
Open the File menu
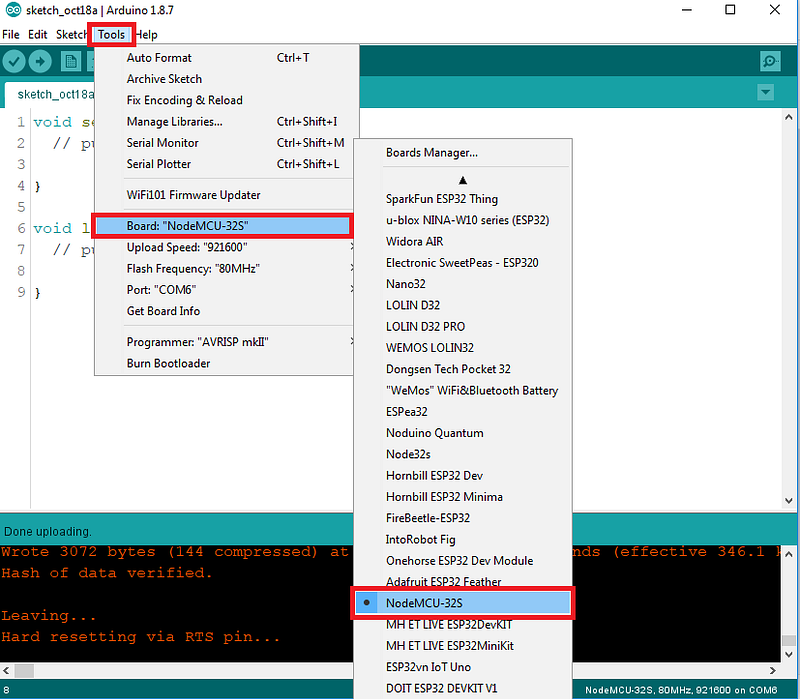pos(11,35)
